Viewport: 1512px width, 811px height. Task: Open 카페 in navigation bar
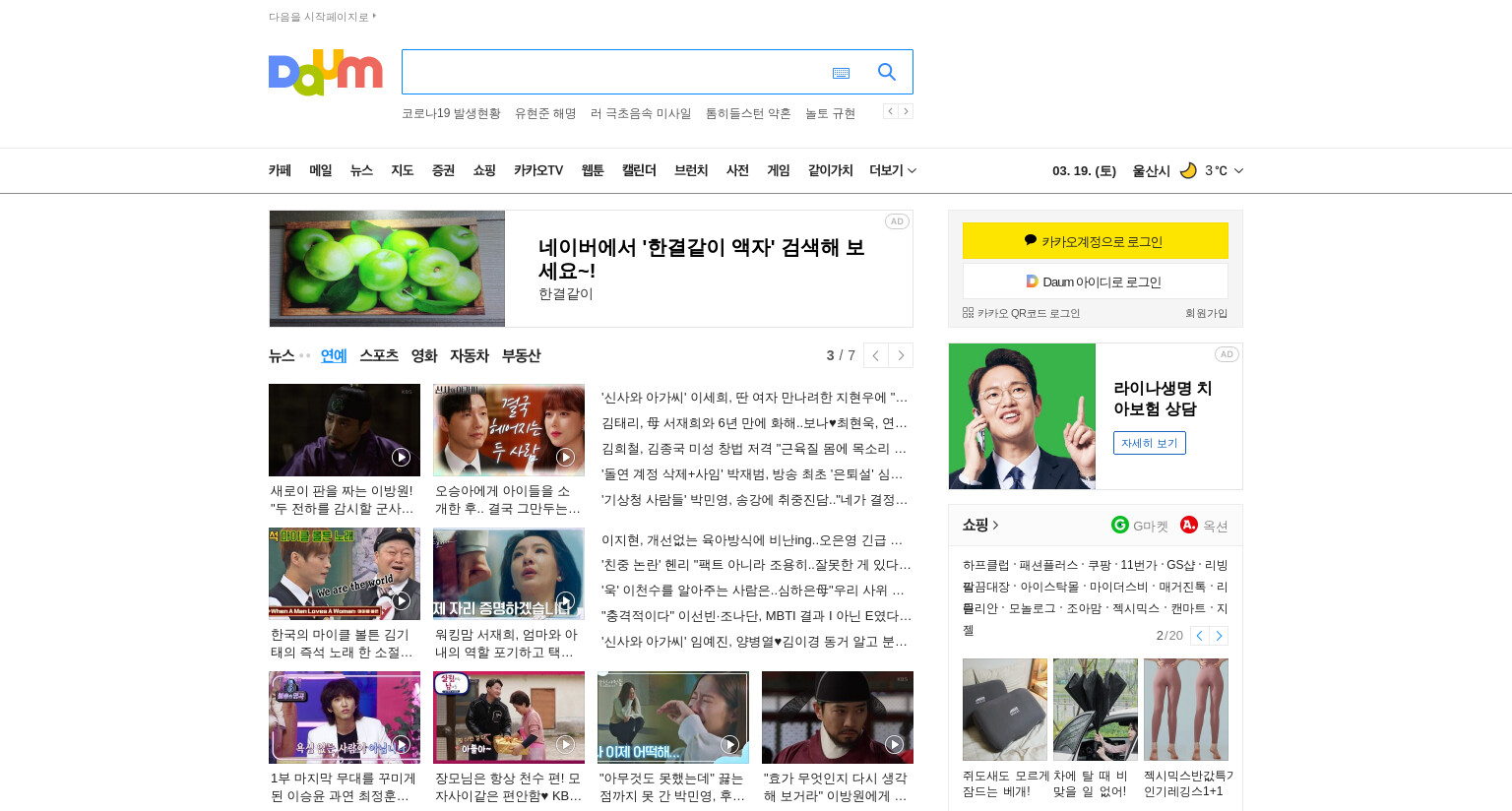(280, 170)
